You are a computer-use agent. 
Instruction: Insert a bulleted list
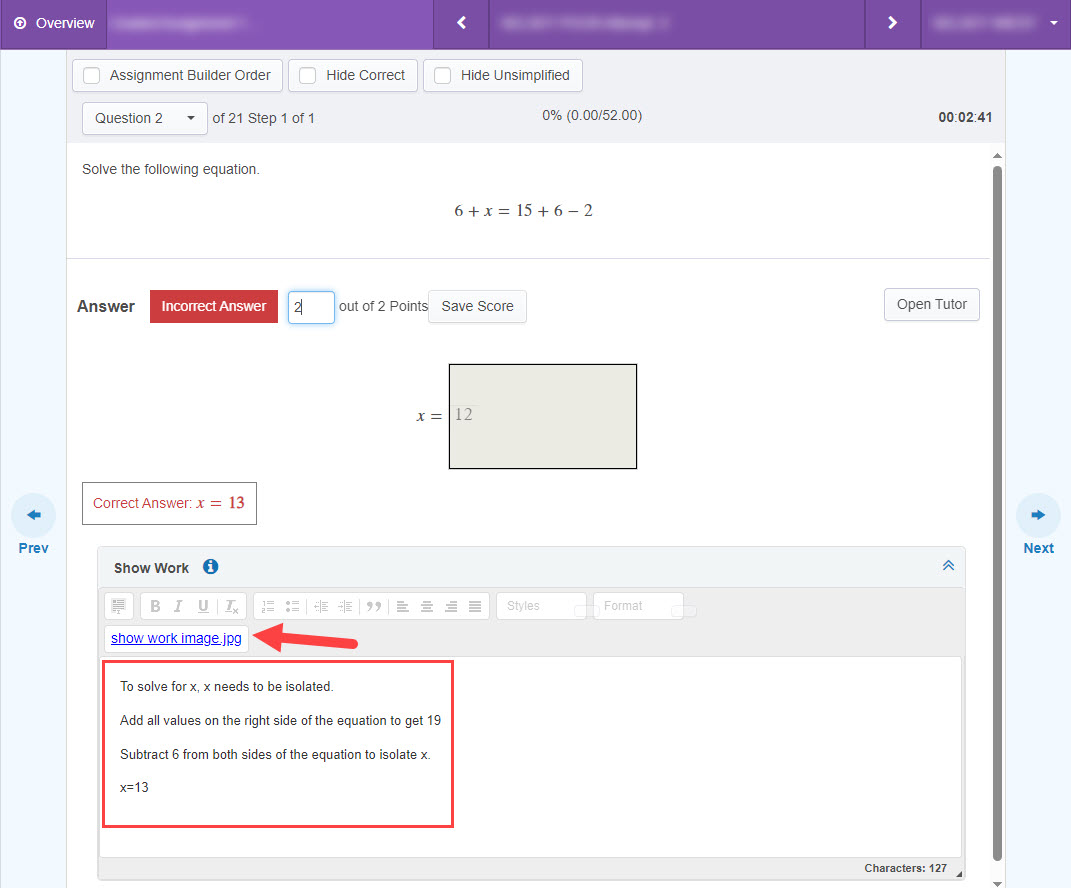[x=292, y=606]
